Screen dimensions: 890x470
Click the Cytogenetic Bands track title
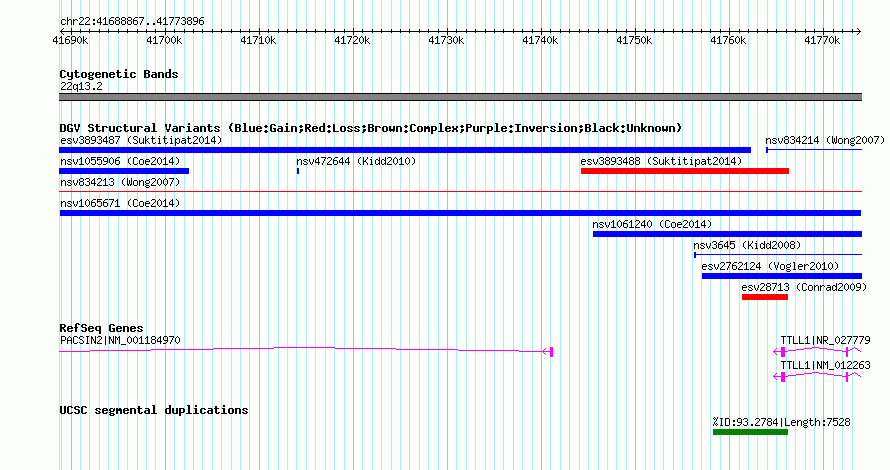pos(119,74)
